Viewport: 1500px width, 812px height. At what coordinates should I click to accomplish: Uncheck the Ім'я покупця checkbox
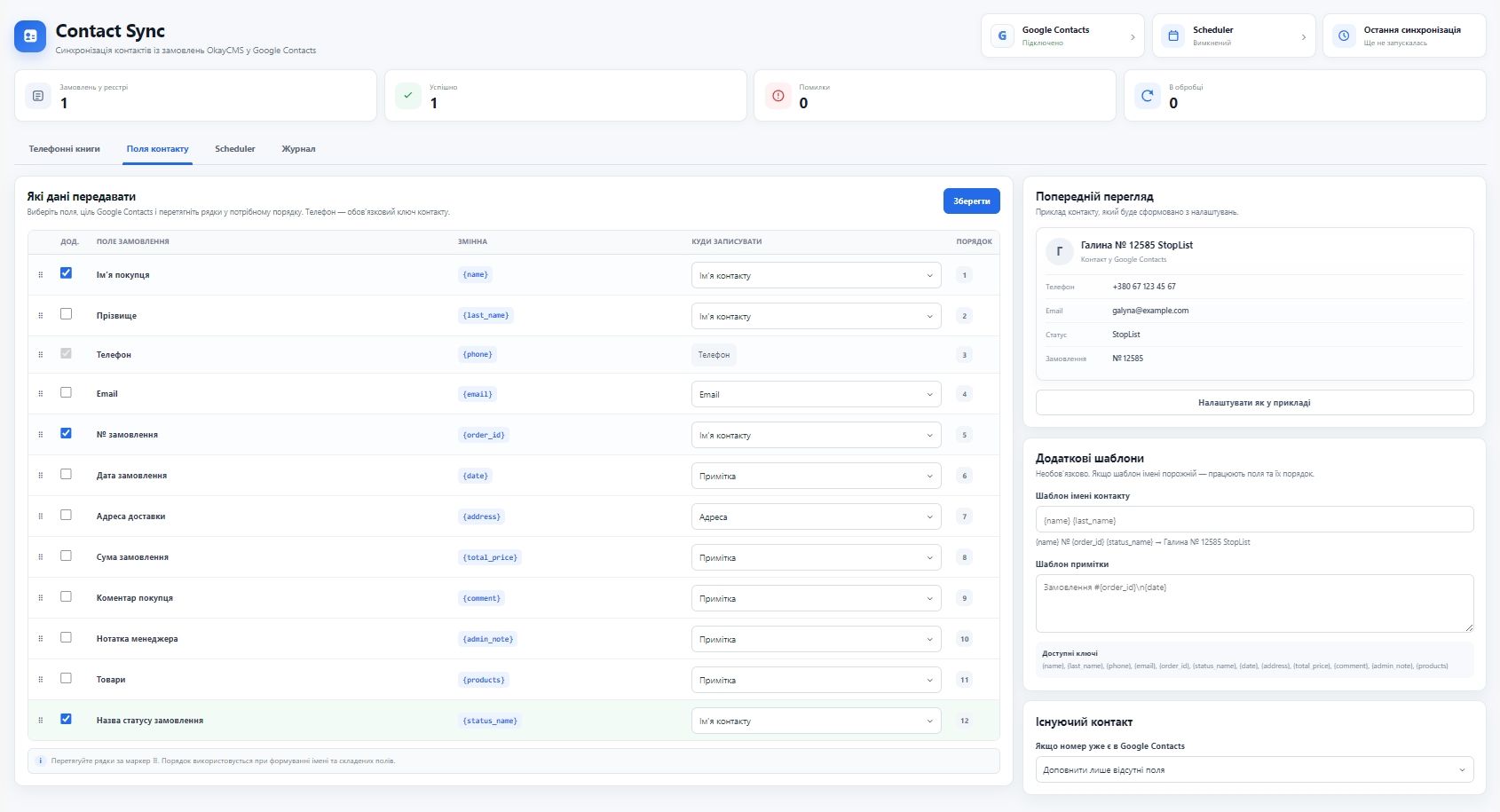(x=66, y=273)
